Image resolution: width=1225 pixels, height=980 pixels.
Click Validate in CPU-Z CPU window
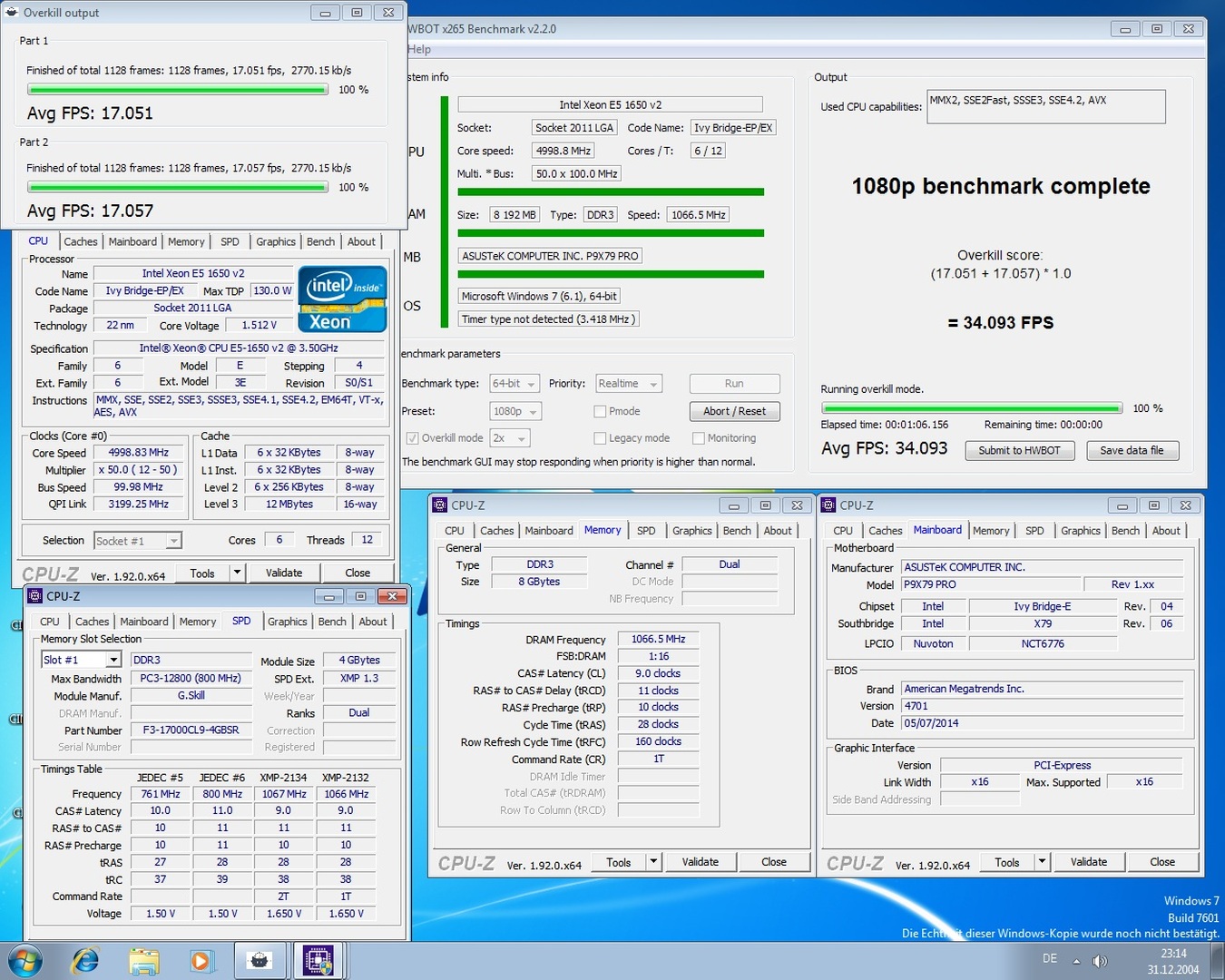tap(283, 573)
